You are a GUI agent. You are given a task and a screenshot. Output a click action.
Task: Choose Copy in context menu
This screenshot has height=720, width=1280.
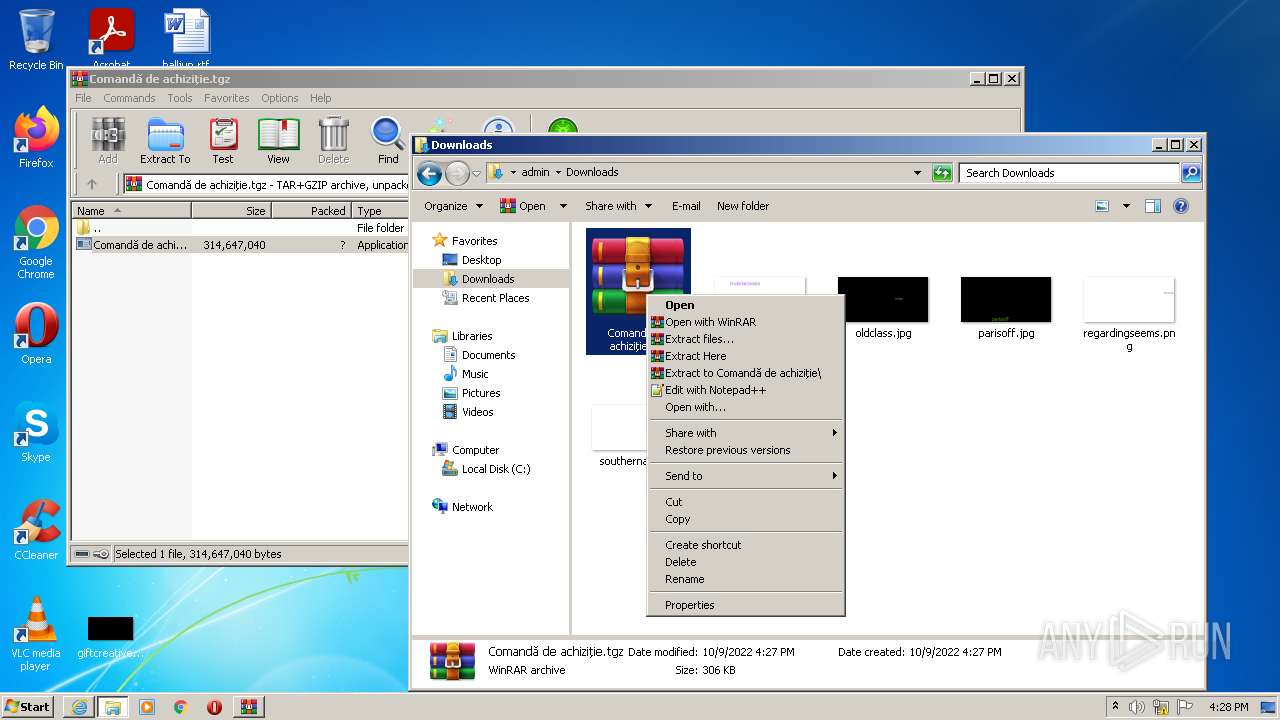[x=746, y=519]
